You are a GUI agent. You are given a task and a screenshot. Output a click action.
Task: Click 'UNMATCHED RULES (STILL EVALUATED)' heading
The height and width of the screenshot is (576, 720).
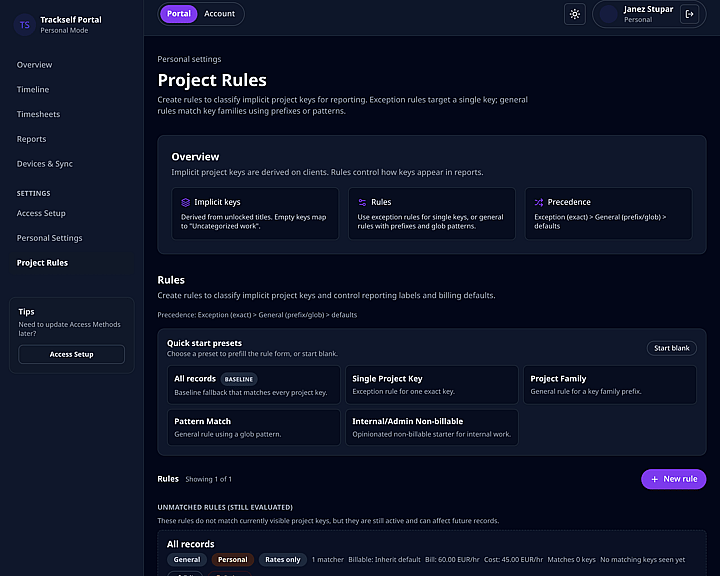coord(225,507)
